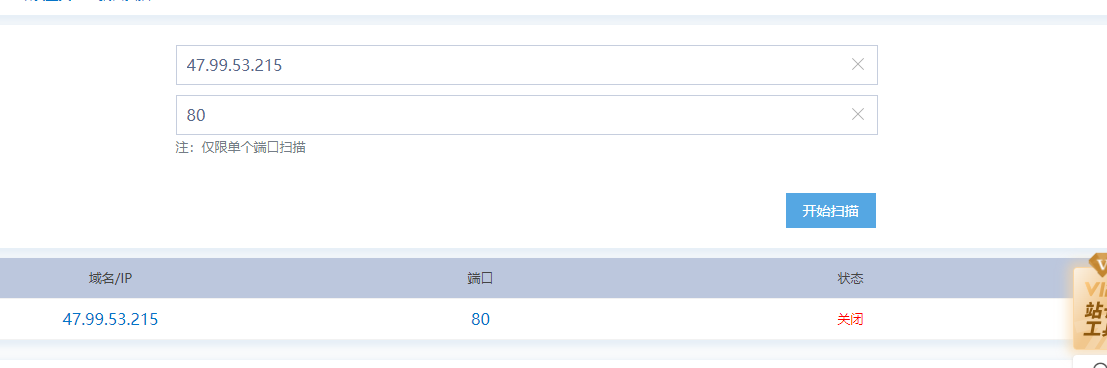Image resolution: width=1107 pixels, height=368 pixels.
Task: Click the blue-gray results table header bar
Action: point(537,278)
